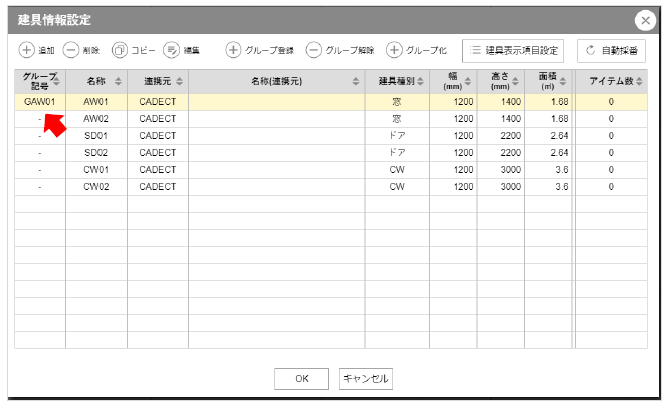671x411 pixels.
Task: Click the キャンセル button
Action: click(366, 378)
